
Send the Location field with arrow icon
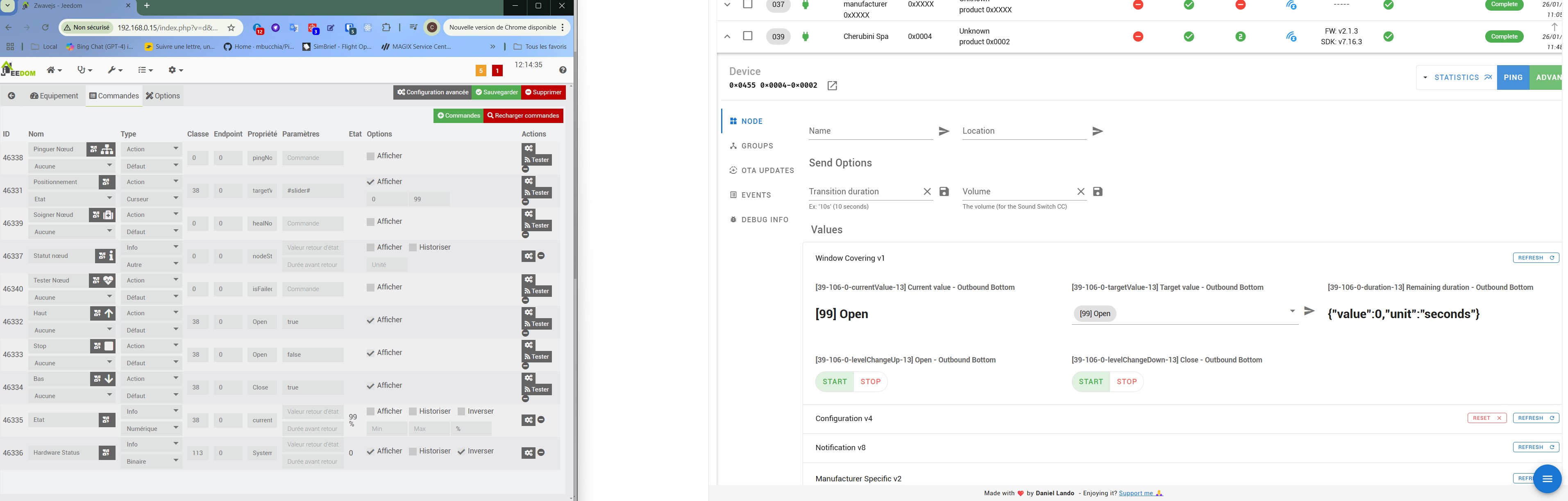(1098, 132)
